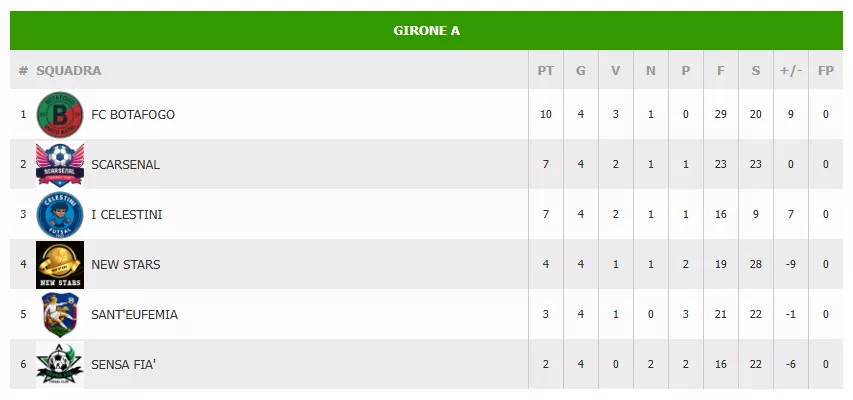The width and height of the screenshot is (853, 400).
Task: Click the GIRONE A green header
Action: [x=426, y=30]
